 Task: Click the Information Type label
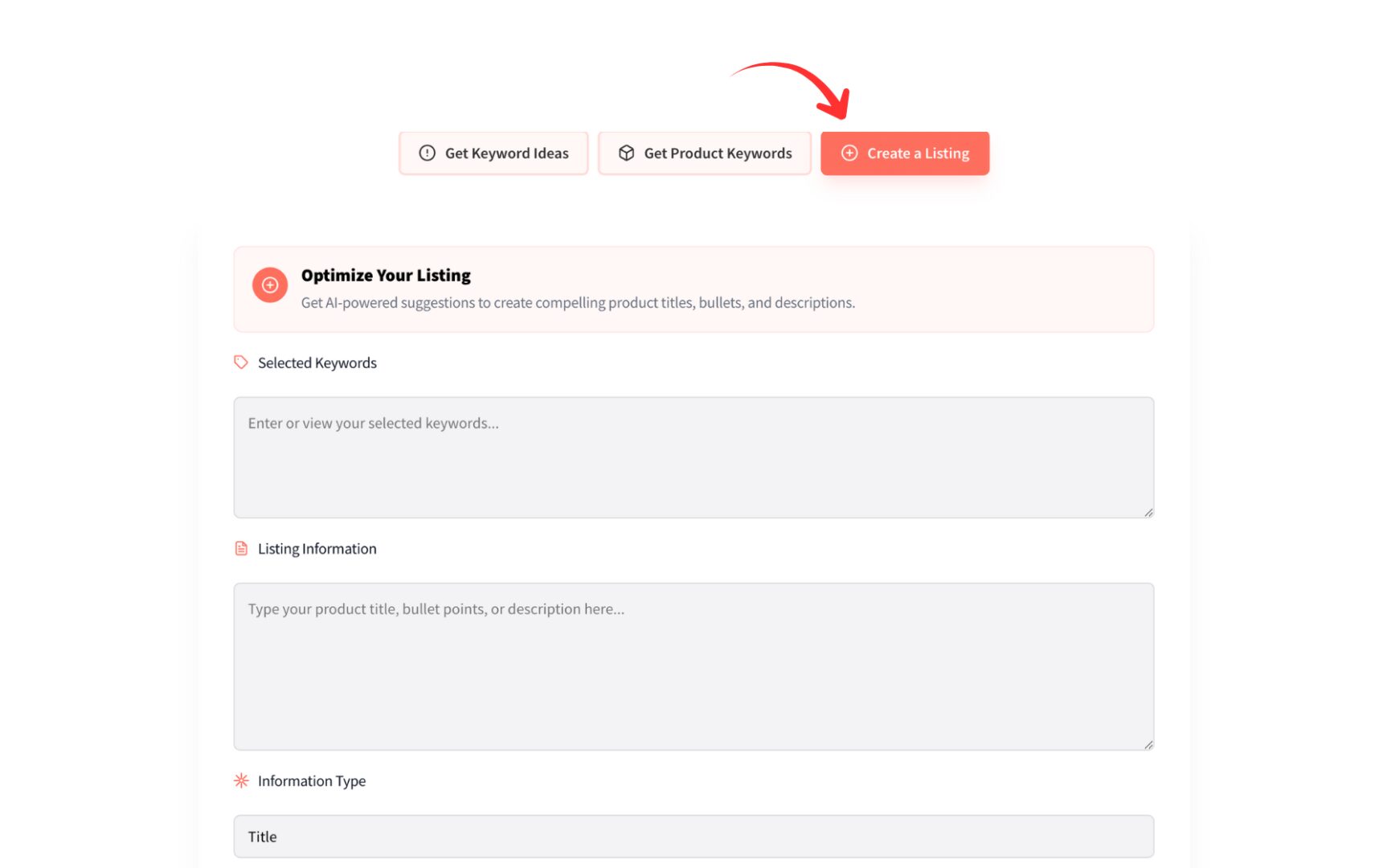(312, 780)
